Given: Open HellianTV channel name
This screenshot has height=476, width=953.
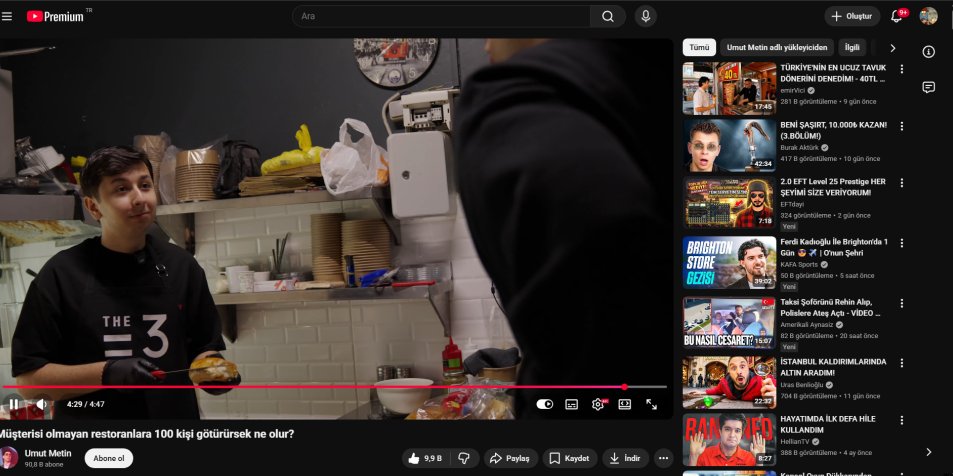Looking at the screenshot, I should pyautogui.click(x=796, y=442).
